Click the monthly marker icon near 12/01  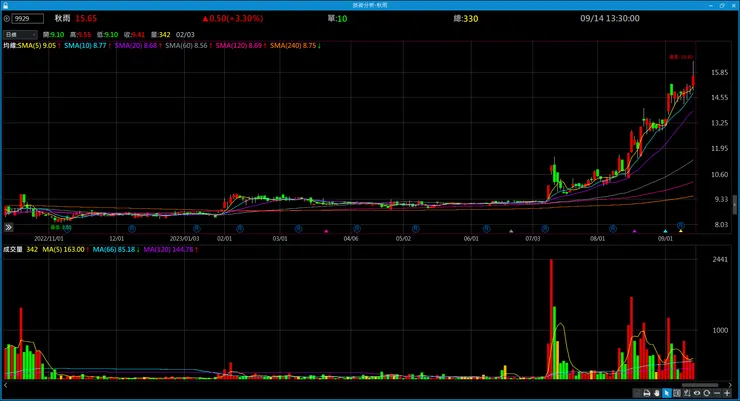coord(132,229)
